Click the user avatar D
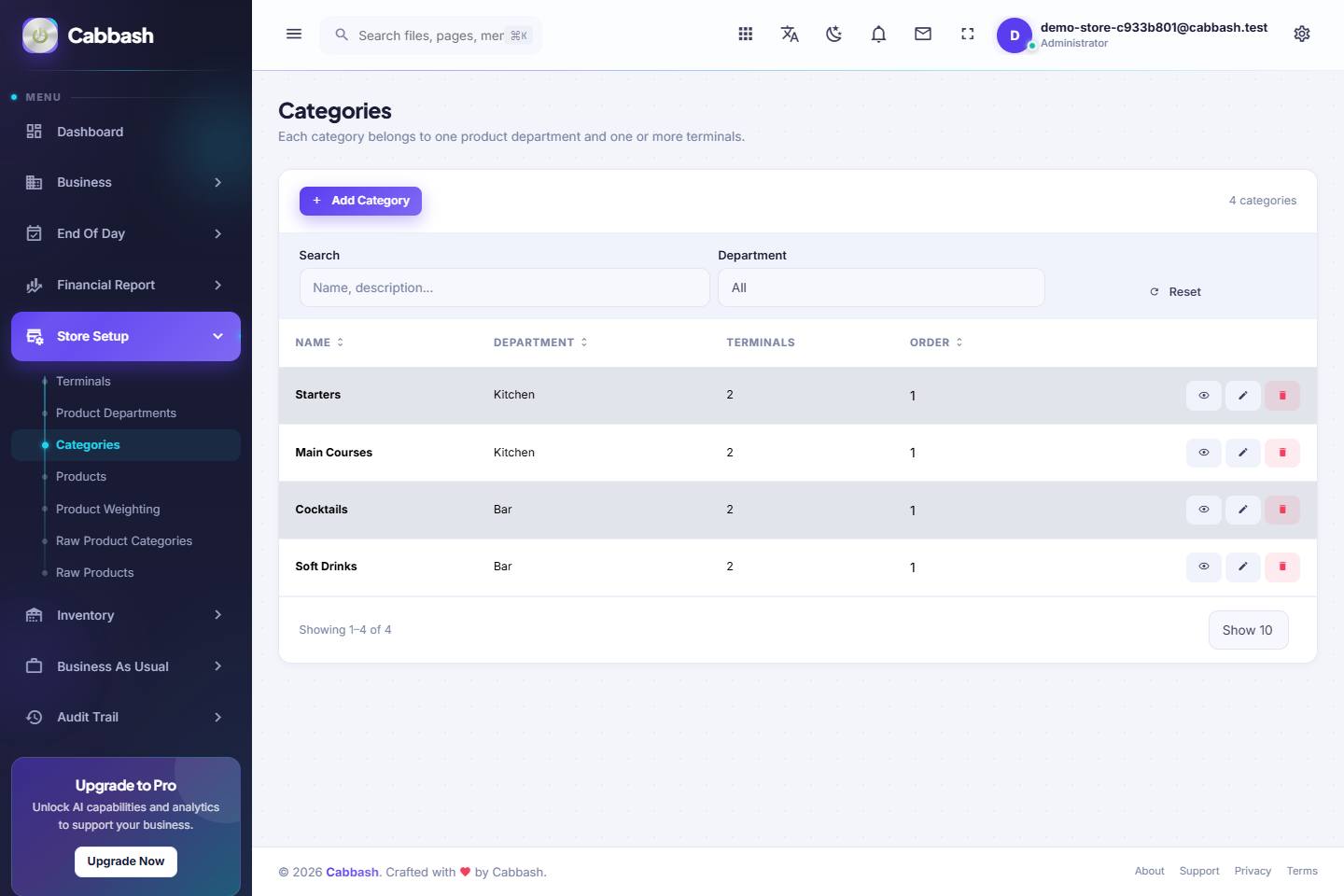1344x896 pixels. [1015, 35]
